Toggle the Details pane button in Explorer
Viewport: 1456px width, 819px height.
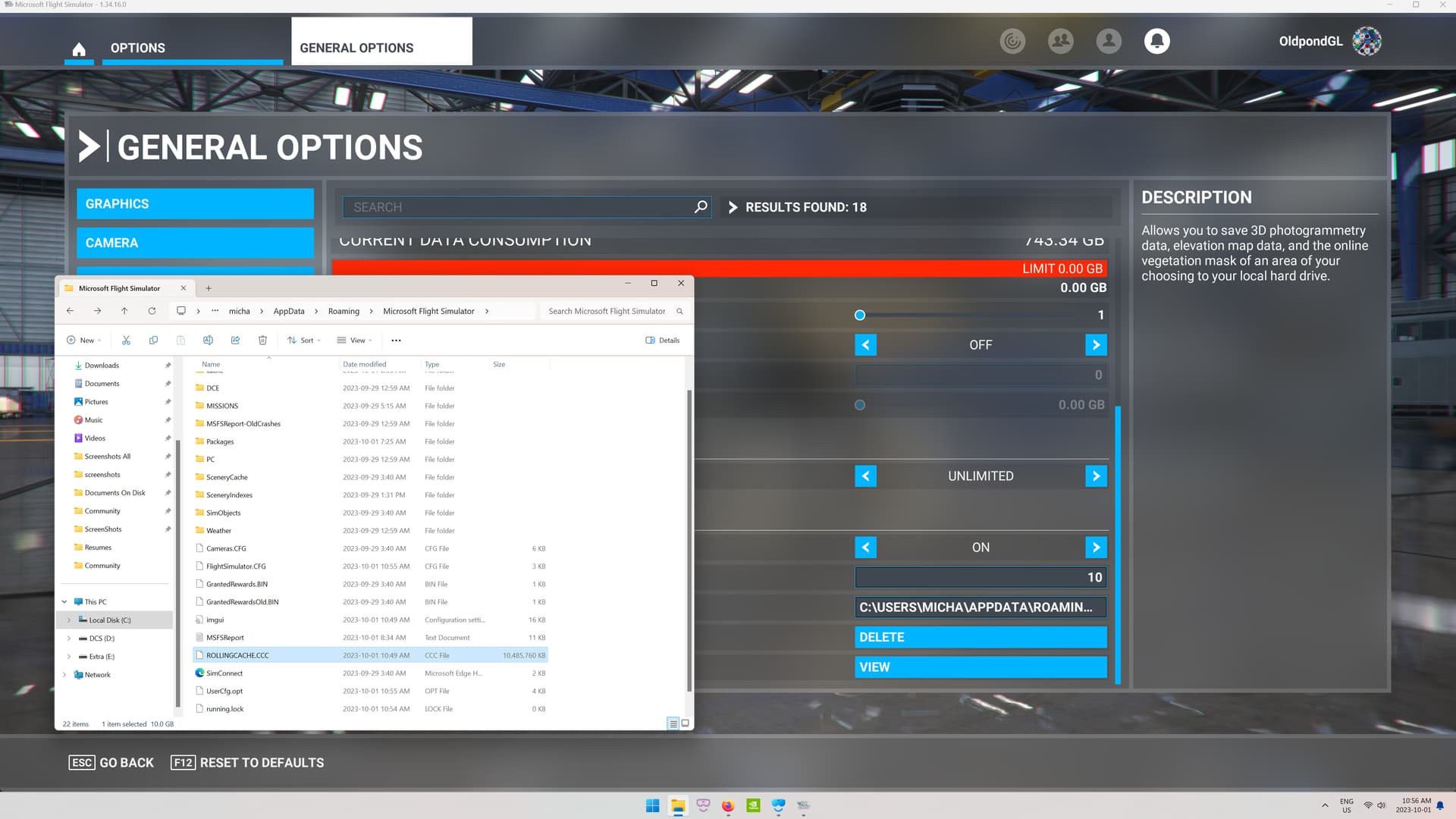pos(662,340)
